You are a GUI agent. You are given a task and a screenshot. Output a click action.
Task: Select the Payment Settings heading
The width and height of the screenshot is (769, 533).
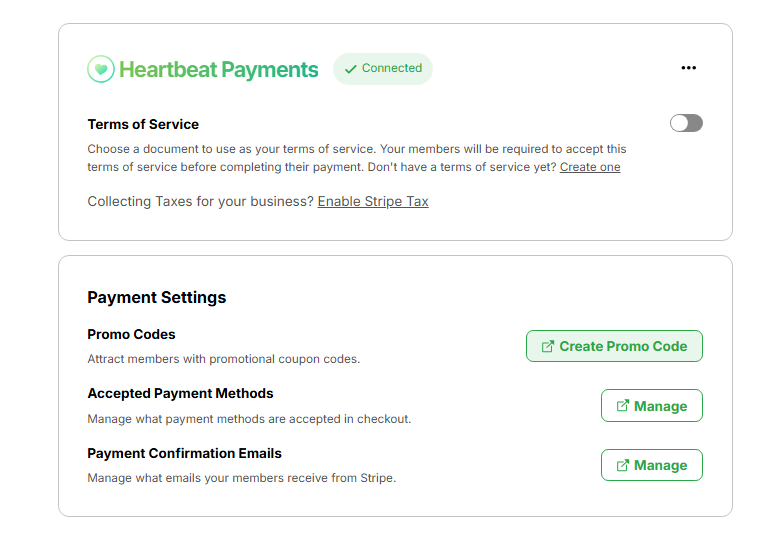point(157,298)
